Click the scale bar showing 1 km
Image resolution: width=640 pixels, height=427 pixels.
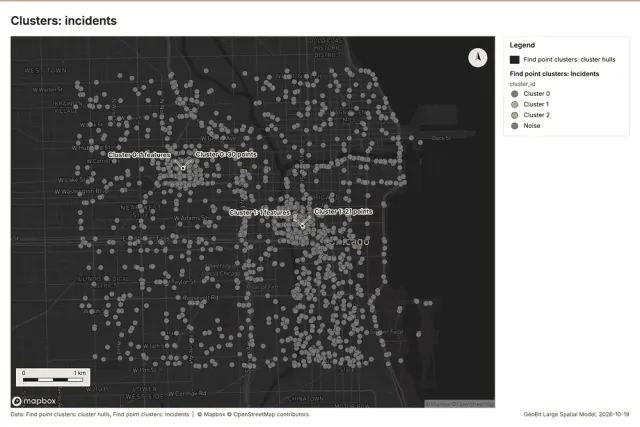point(53,377)
